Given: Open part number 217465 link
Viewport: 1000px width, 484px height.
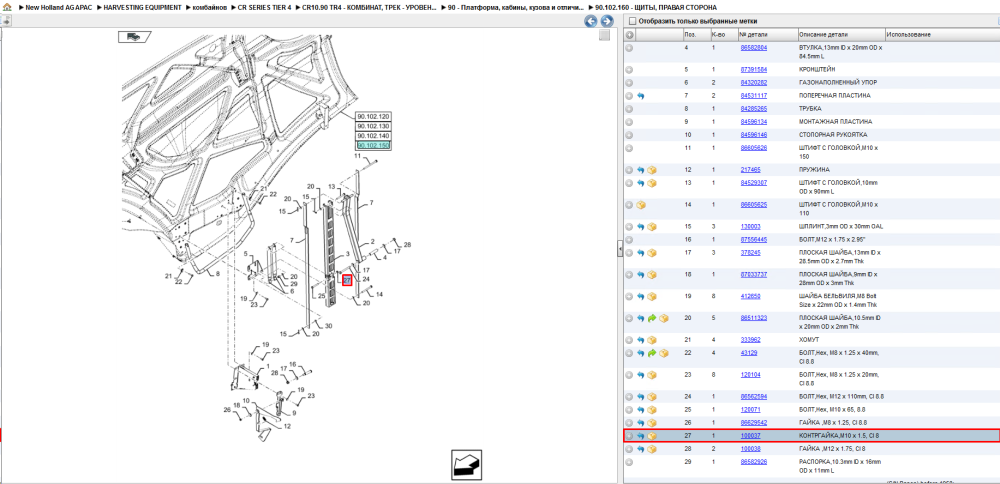Looking at the screenshot, I should point(750,170).
